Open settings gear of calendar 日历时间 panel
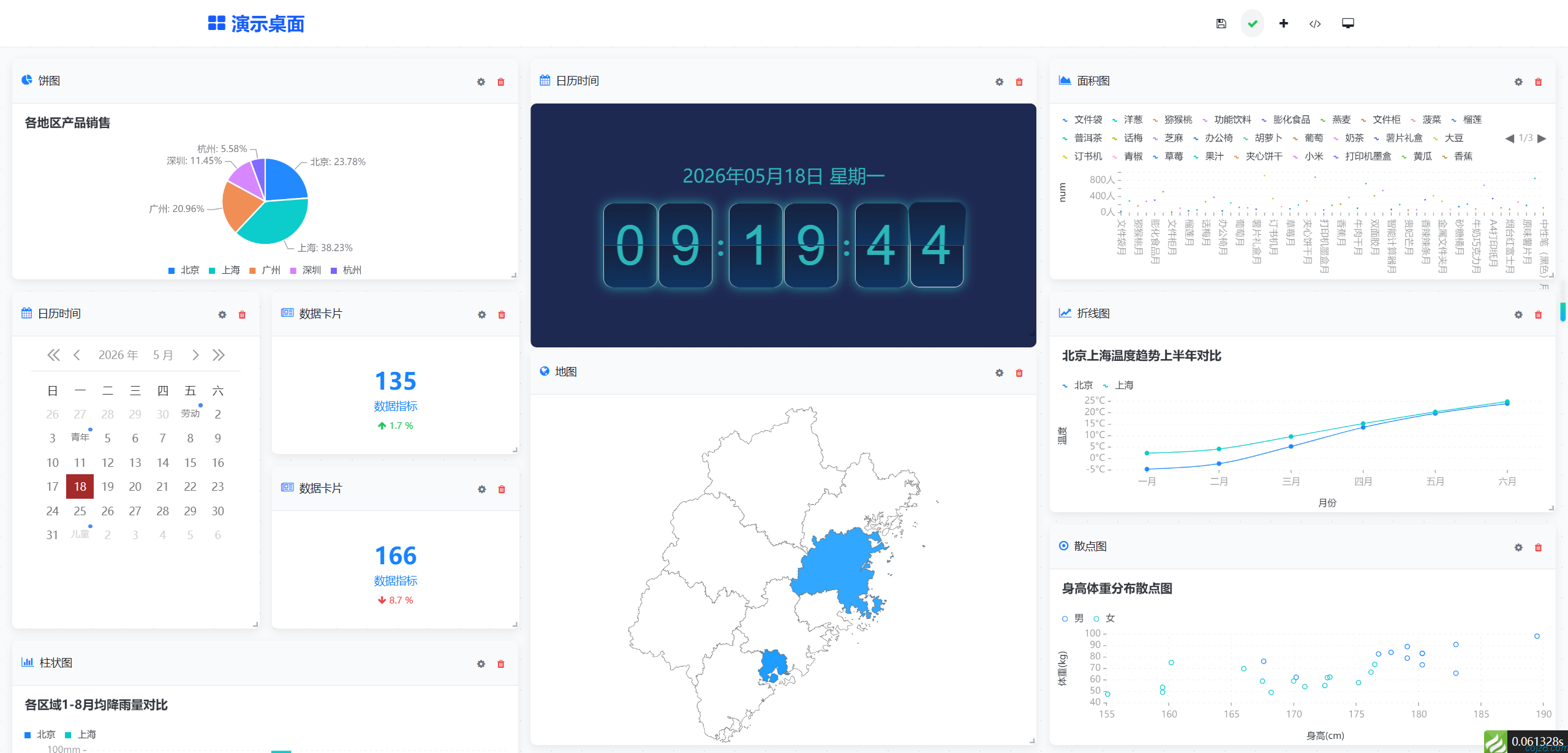Image resolution: width=1568 pixels, height=753 pixels. pos(222,314)
